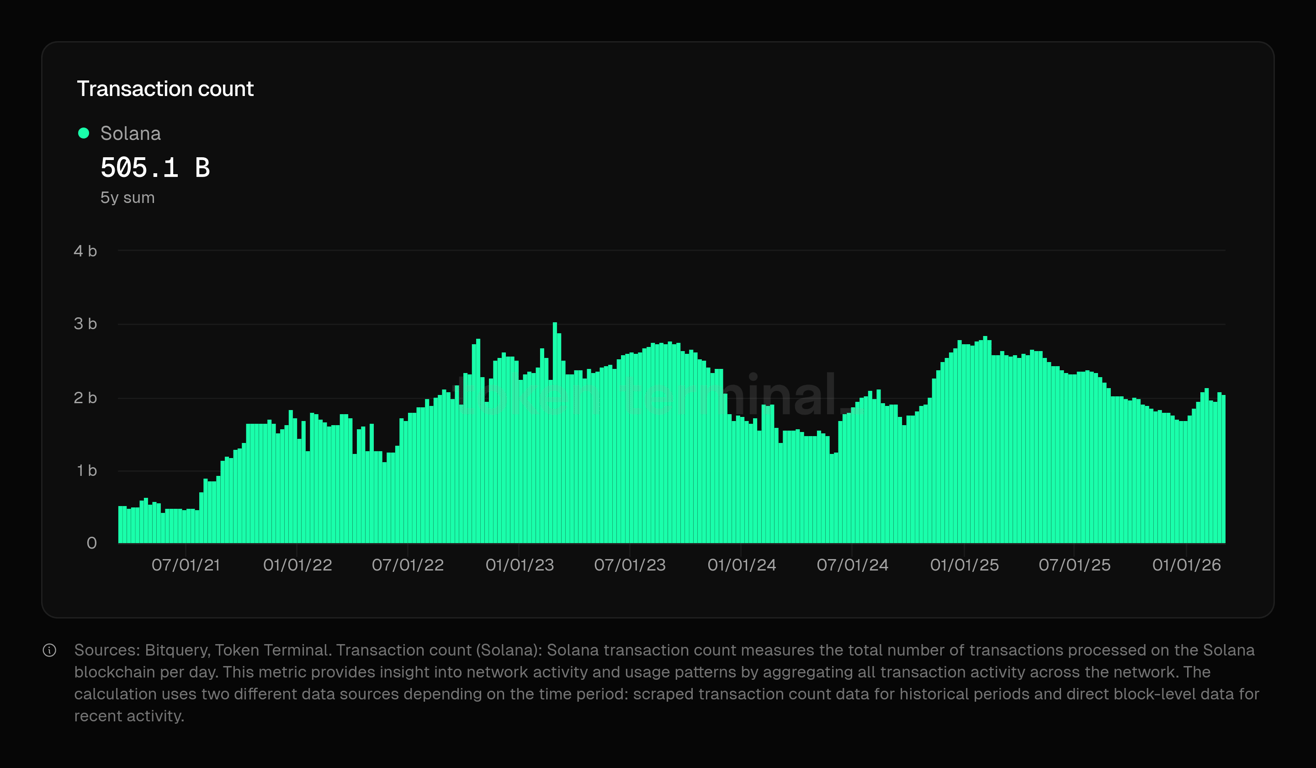
Task: Click the Transaction count title to expand
Action: [165, 89]
